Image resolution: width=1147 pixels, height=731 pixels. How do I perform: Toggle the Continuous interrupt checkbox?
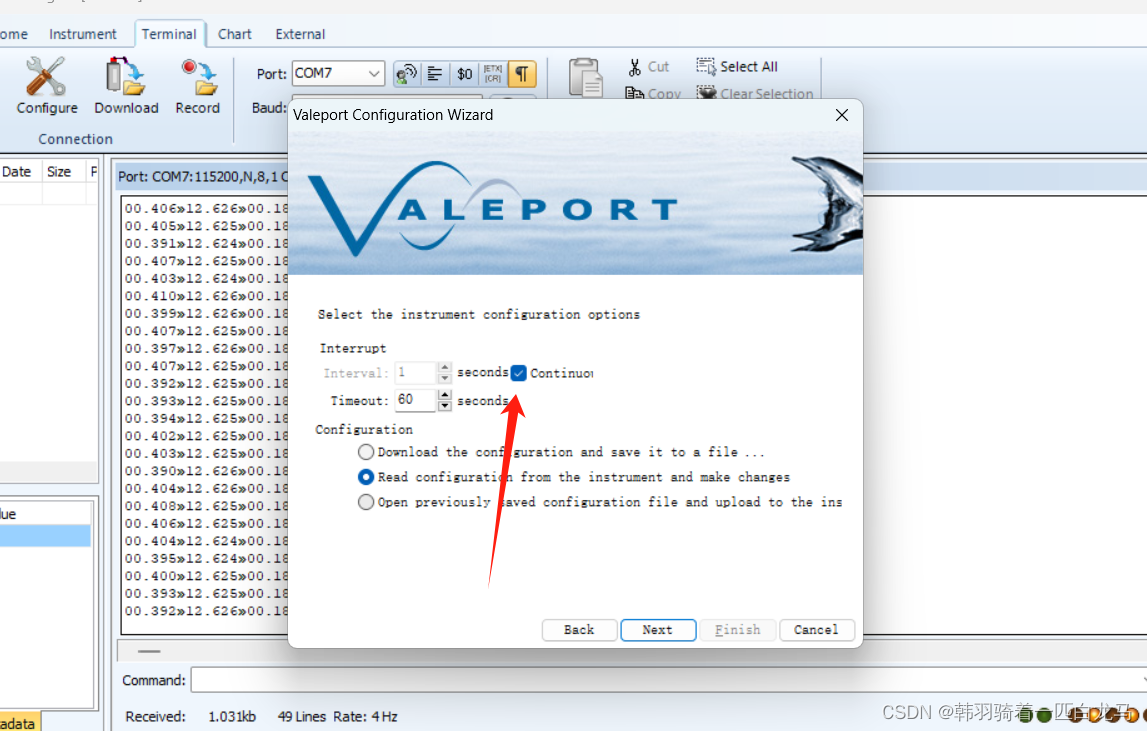tap(518, 373)
